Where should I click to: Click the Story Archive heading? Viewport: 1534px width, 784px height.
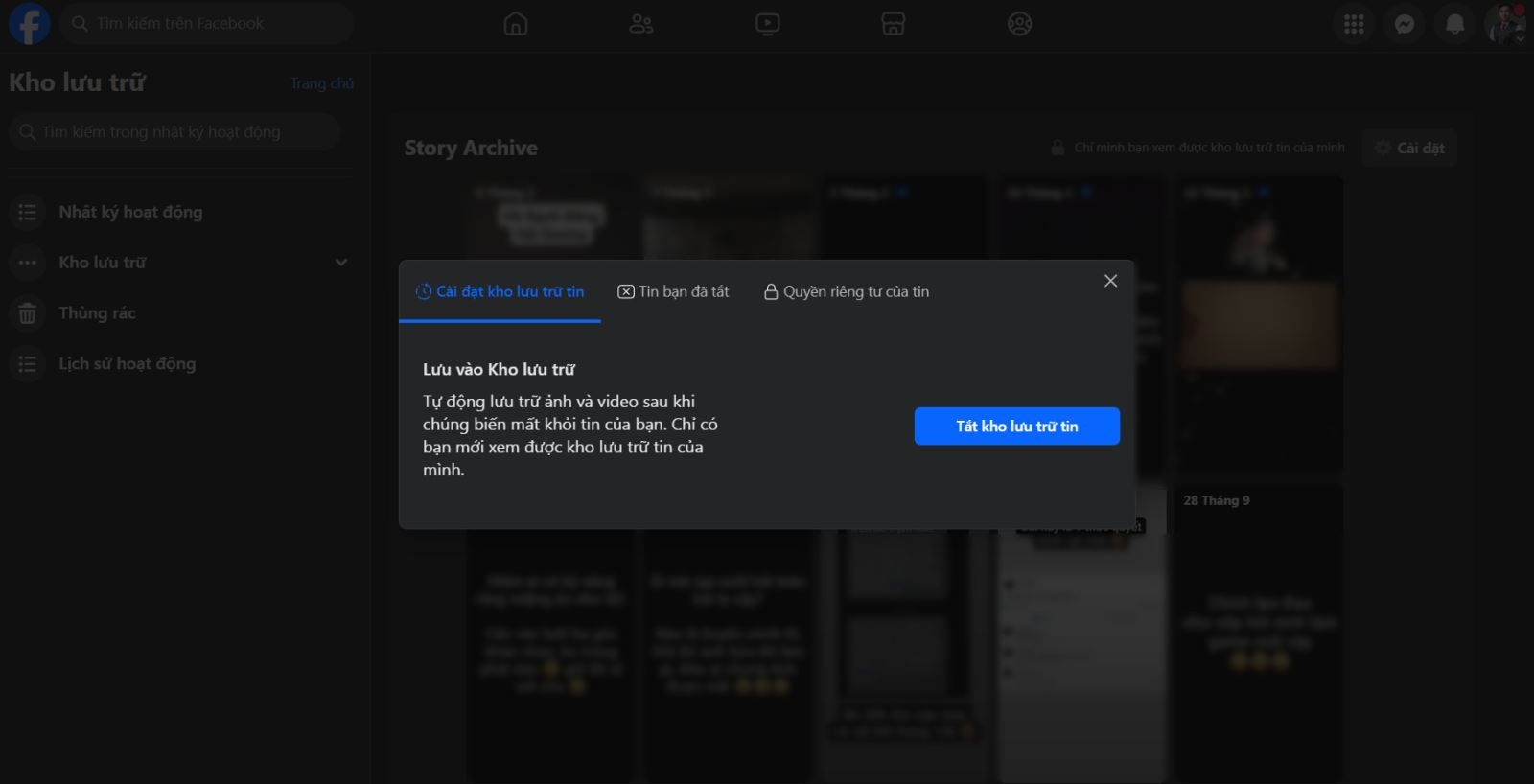point(471,148)
